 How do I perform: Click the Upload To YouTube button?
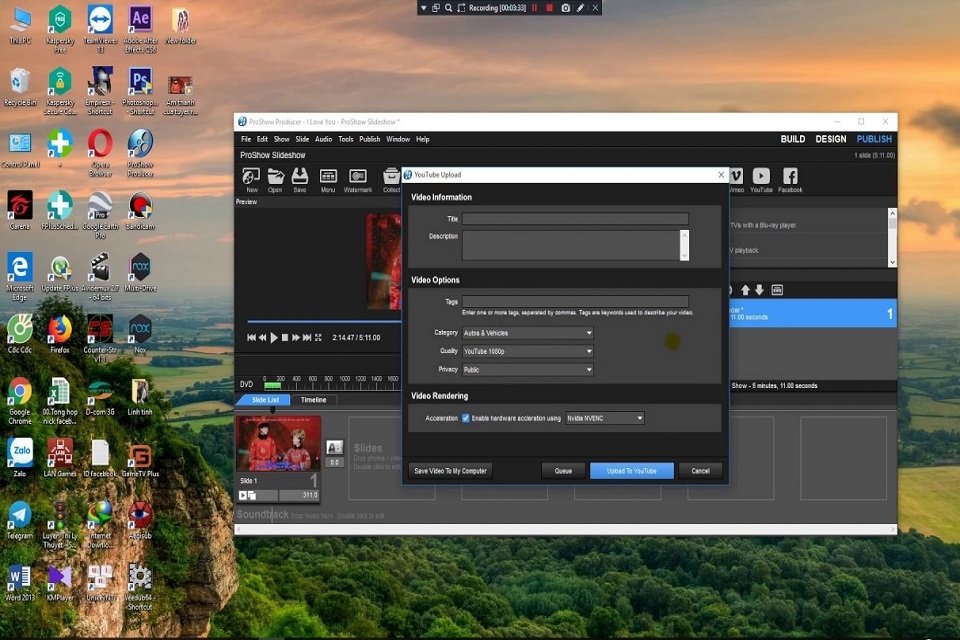(631, 471)
